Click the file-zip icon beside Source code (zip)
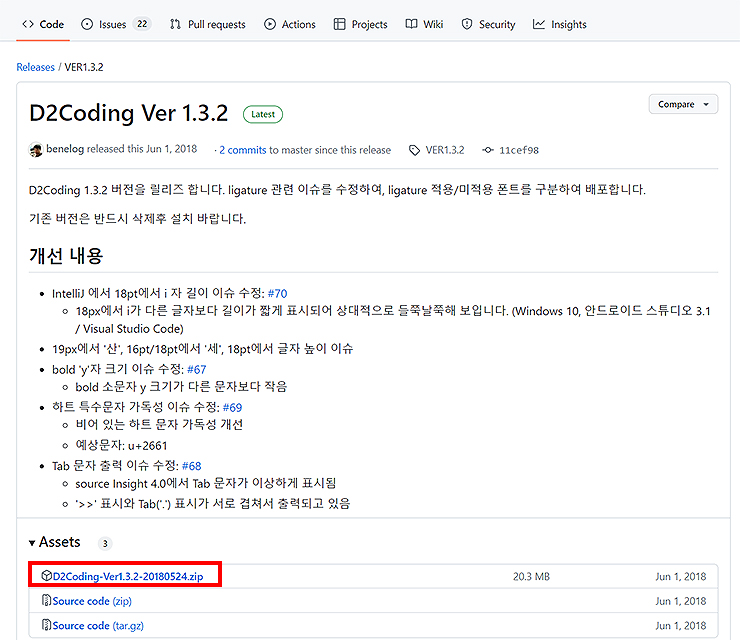This screenshot has width=740, height=642. (46, 600)
